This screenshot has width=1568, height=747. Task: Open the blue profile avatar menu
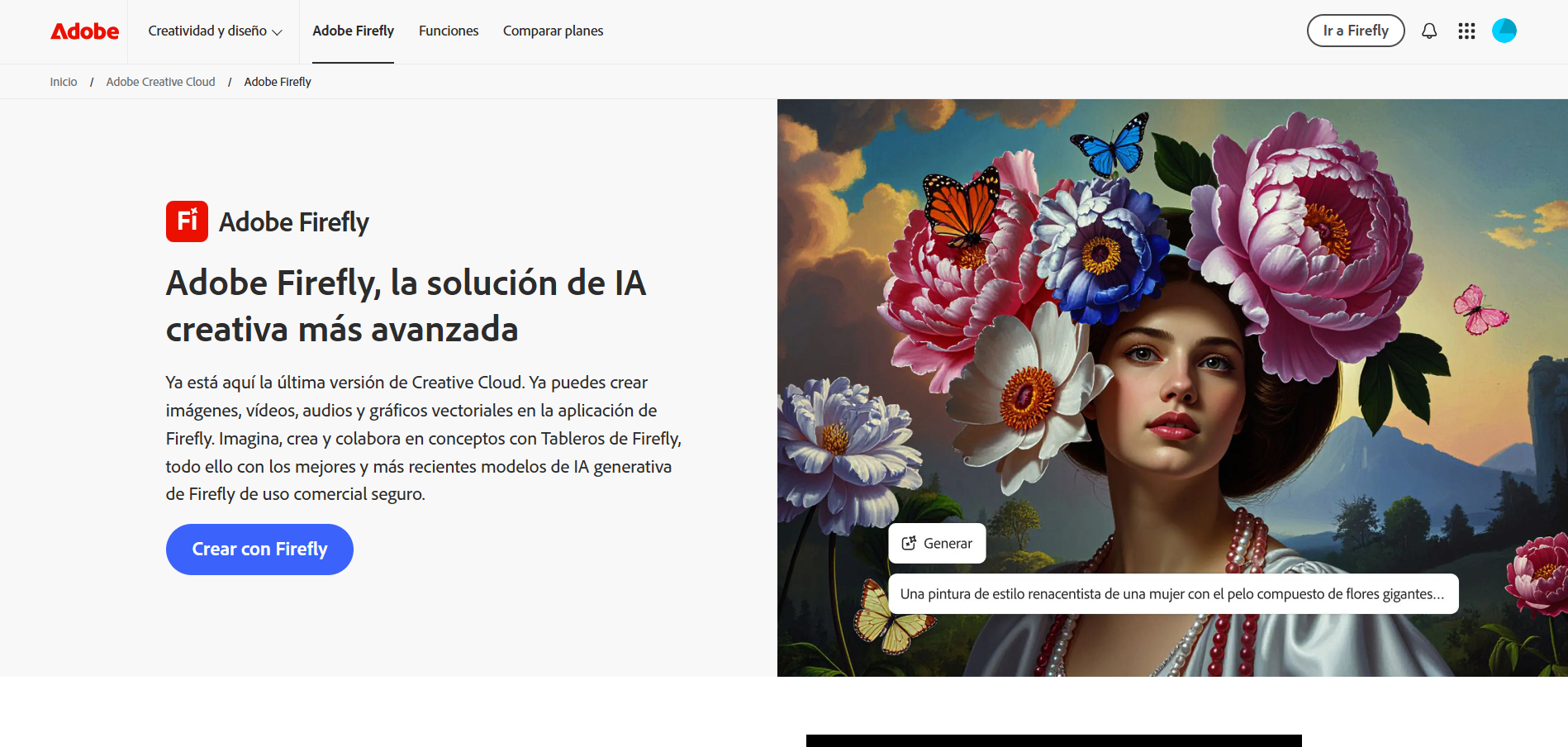pyautogui.click(x=1504, y=31)
